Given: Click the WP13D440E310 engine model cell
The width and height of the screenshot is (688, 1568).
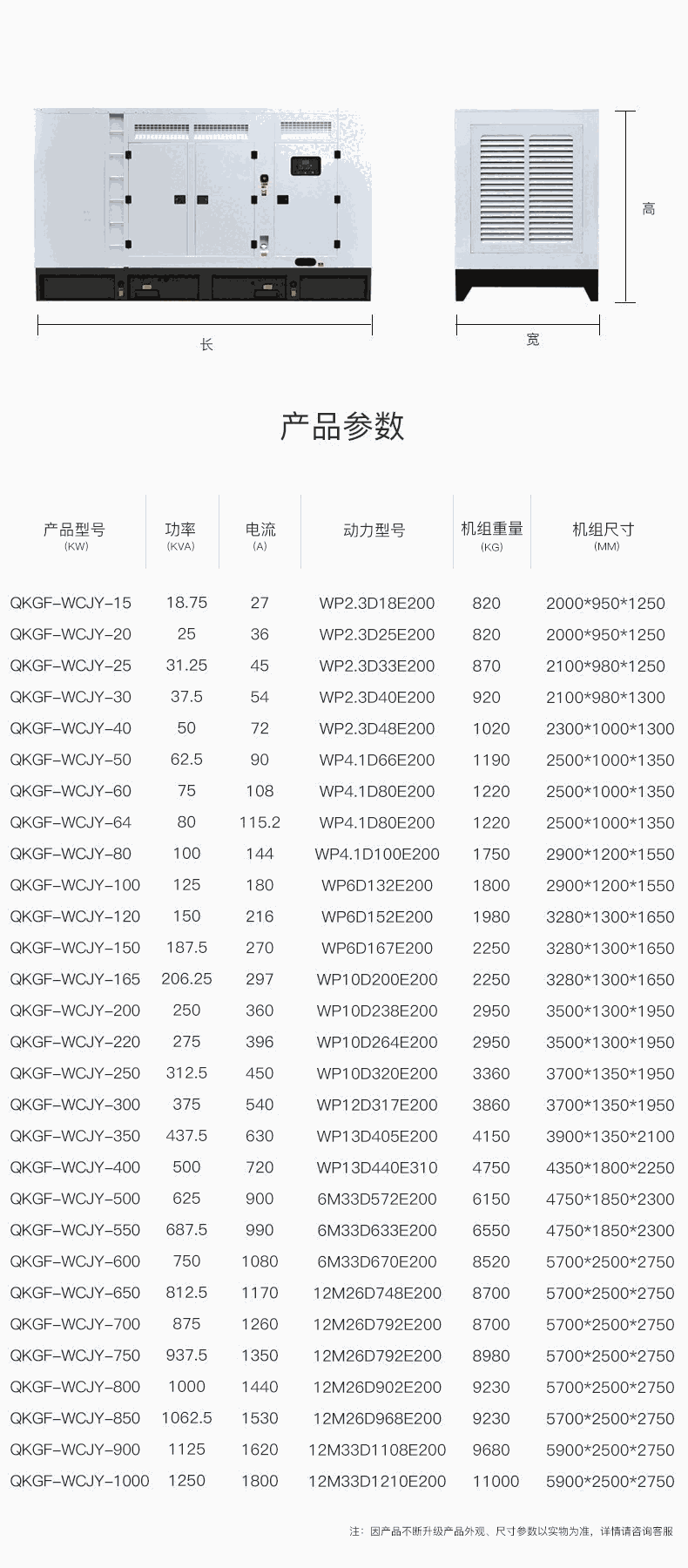Looking at the screenshot, I should (376, 1167).
